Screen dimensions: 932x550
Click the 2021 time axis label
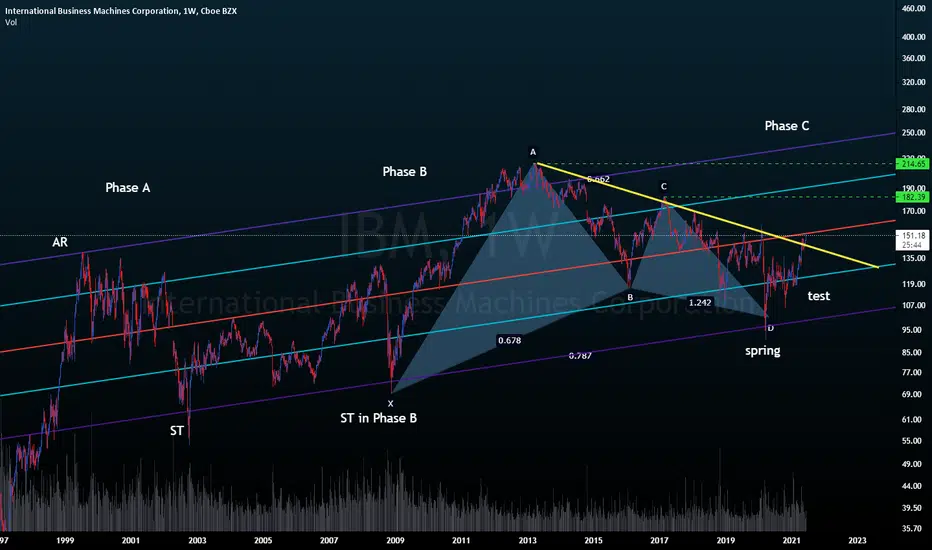(791, 540)
